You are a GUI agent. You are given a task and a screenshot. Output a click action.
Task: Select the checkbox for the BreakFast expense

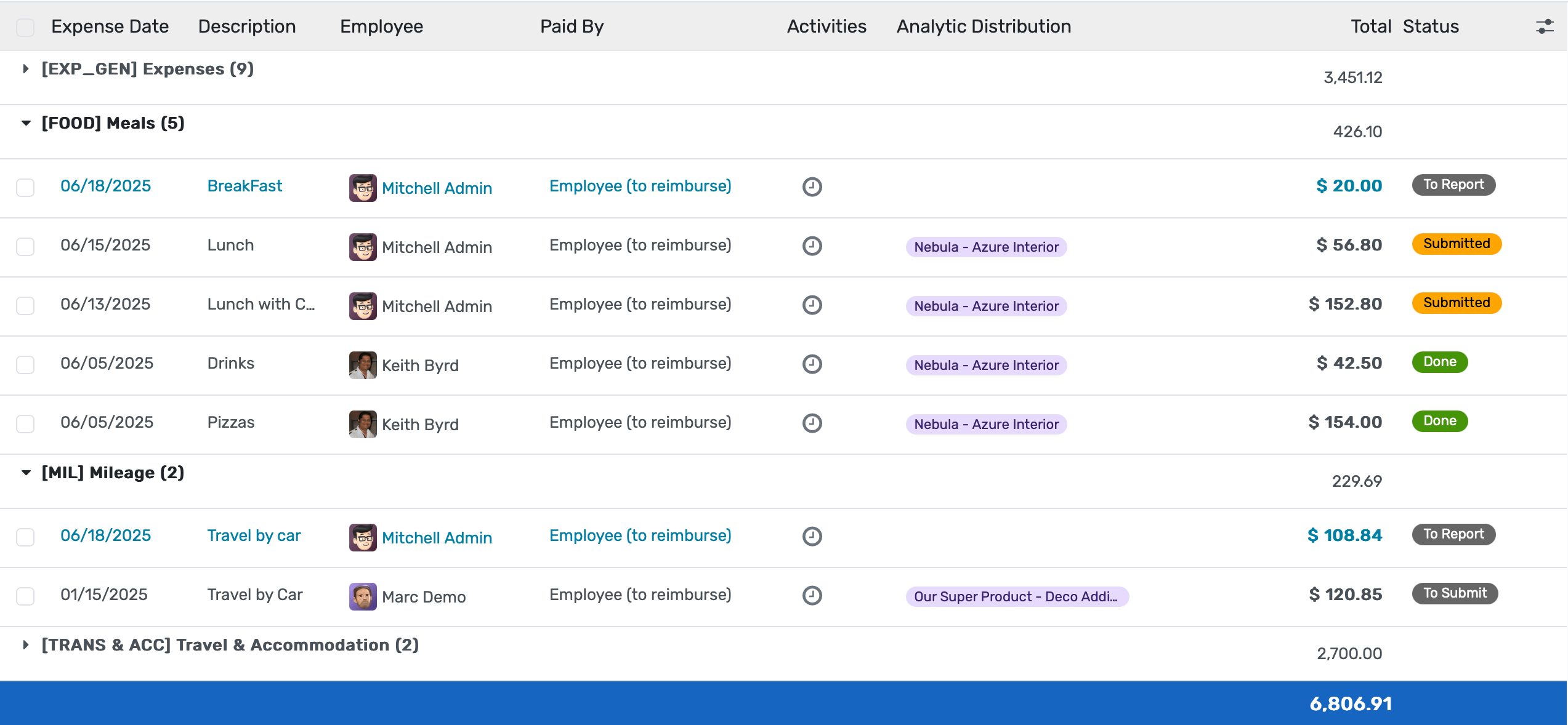[25, 188]
